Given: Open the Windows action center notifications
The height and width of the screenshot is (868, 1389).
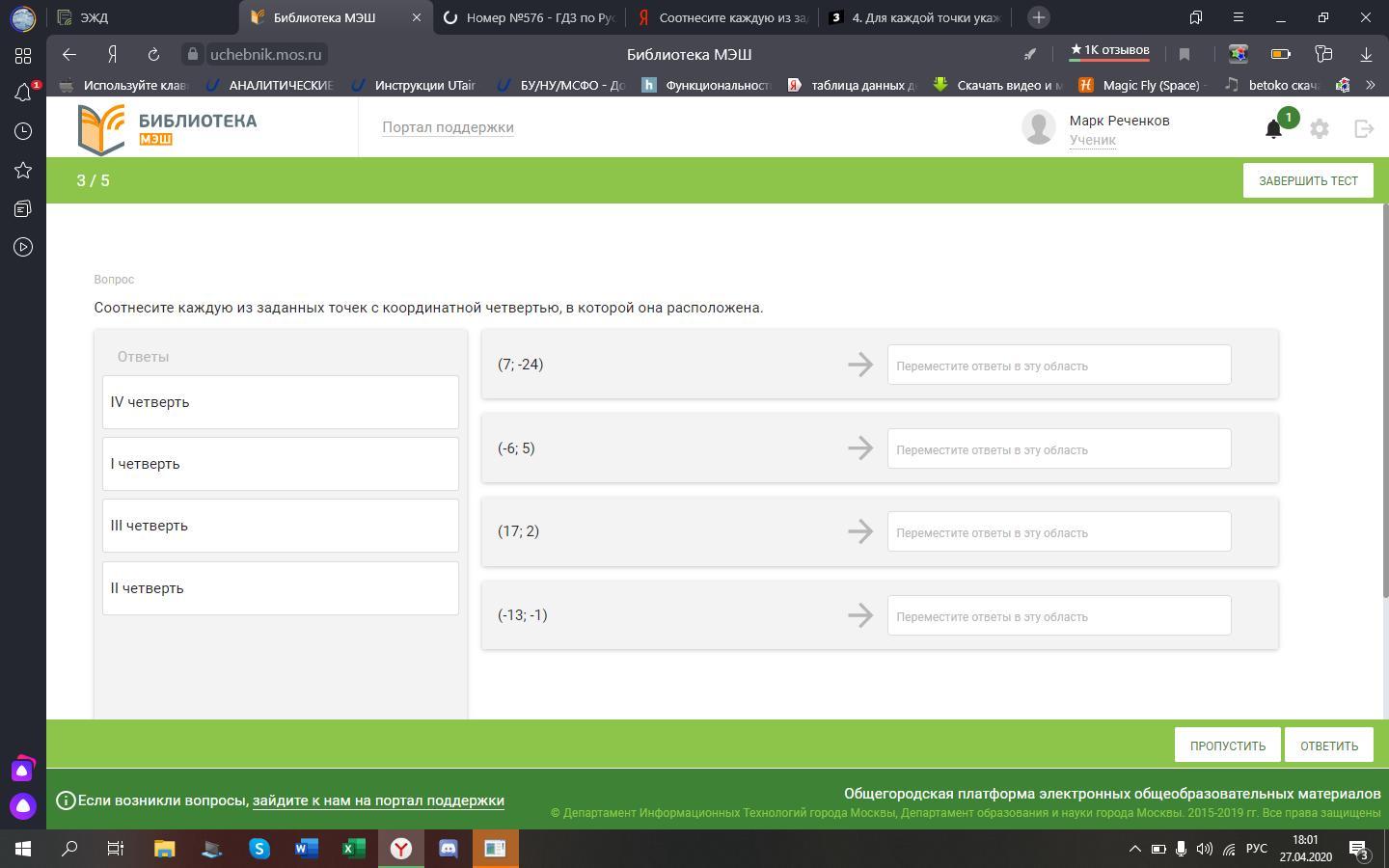Looking at the screenshot, I should pos(1359,850).
